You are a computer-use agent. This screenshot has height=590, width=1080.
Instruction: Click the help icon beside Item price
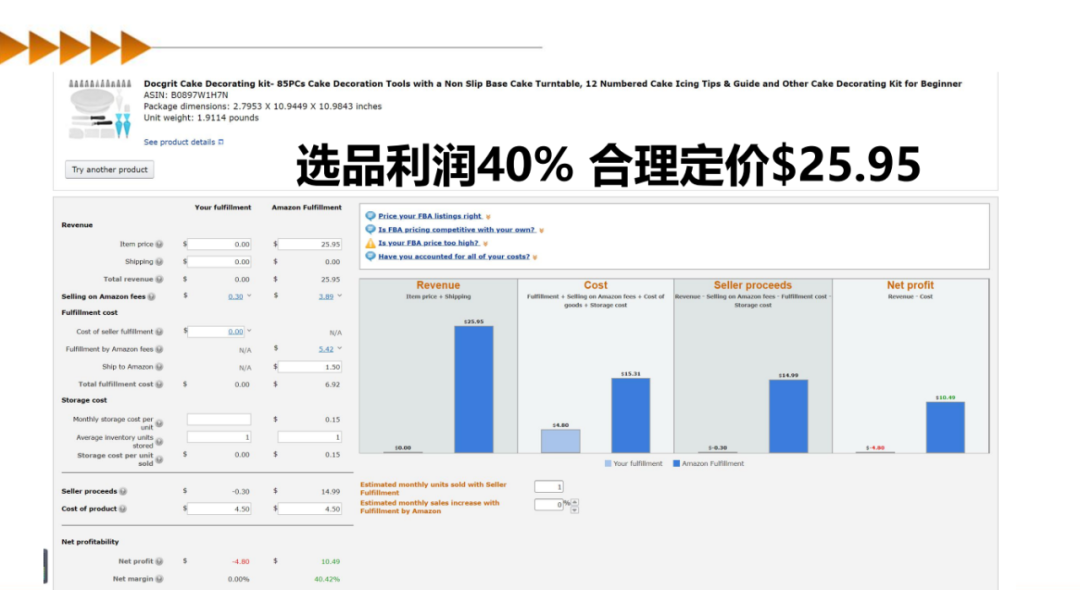(x=159, y=244)
